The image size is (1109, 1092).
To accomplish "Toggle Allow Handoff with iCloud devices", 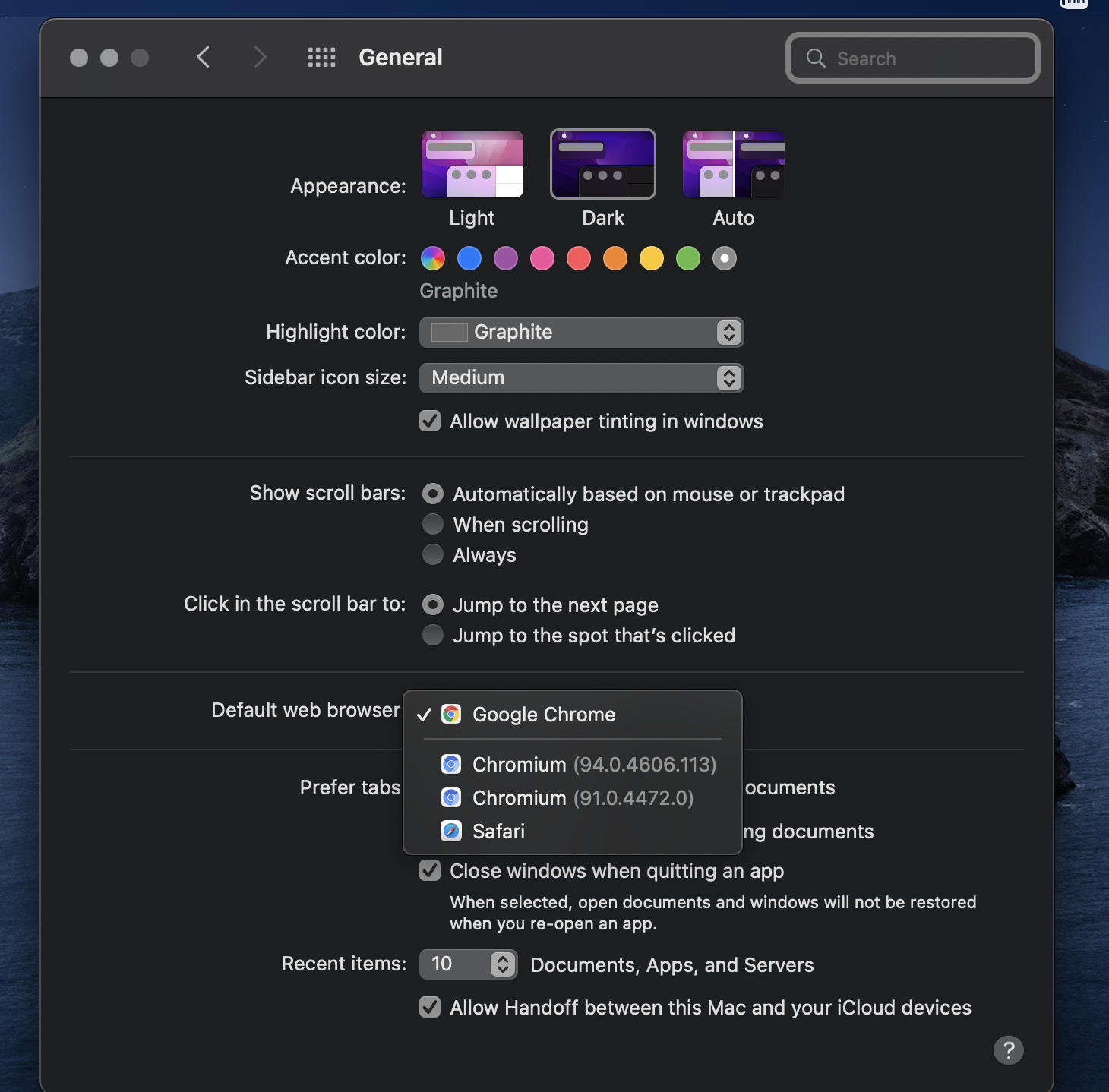I will 430,1008.
